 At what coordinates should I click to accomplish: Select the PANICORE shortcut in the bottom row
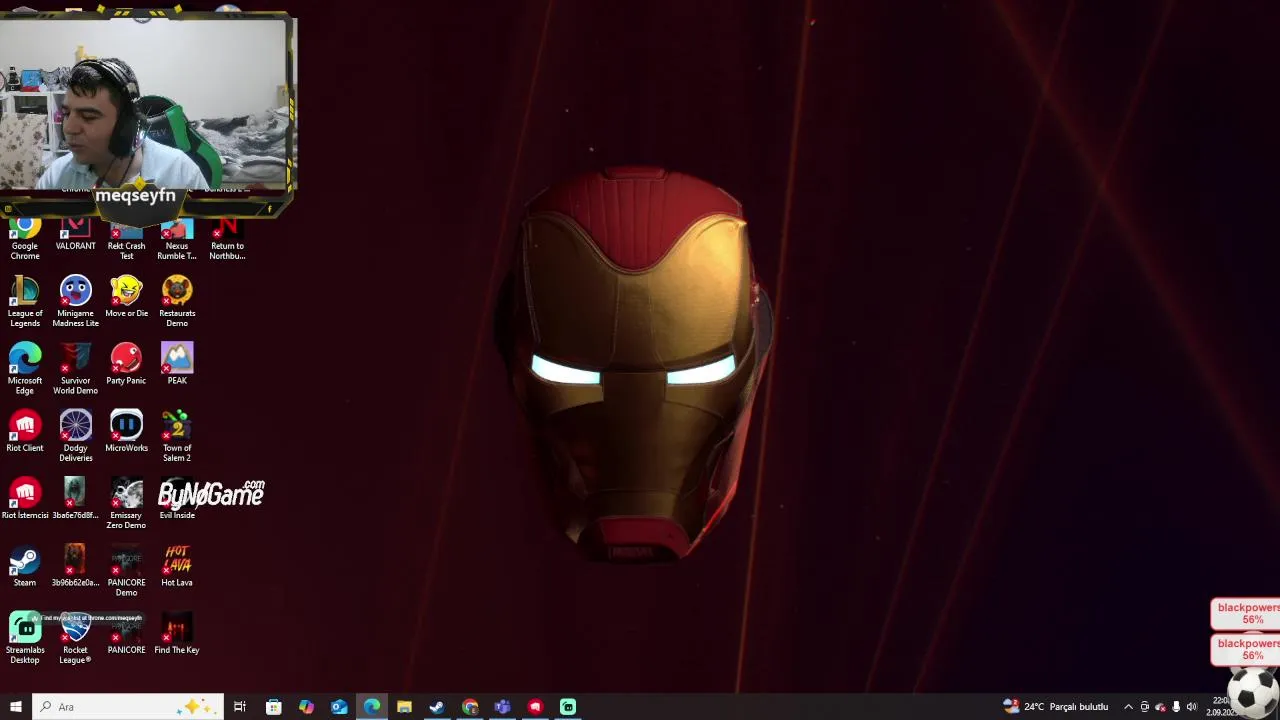(x=126, y=633)
